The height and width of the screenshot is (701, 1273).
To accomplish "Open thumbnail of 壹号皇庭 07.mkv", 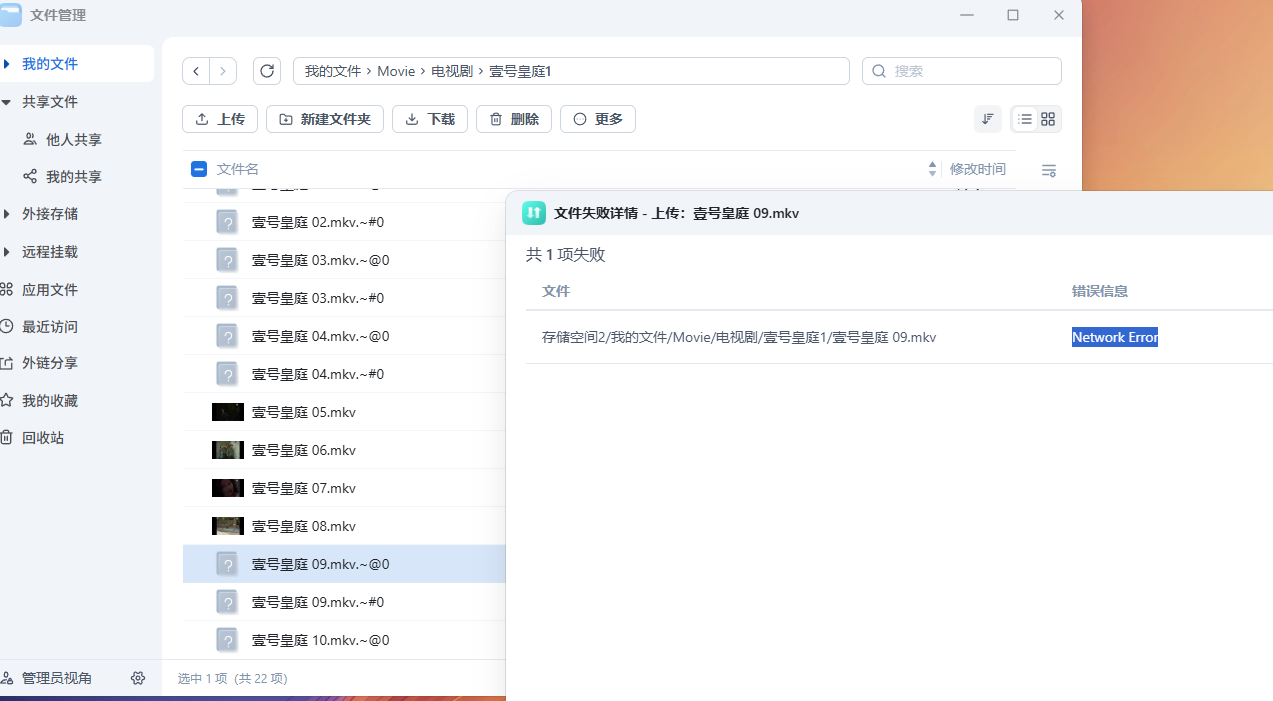I will (x=228, y=488).
